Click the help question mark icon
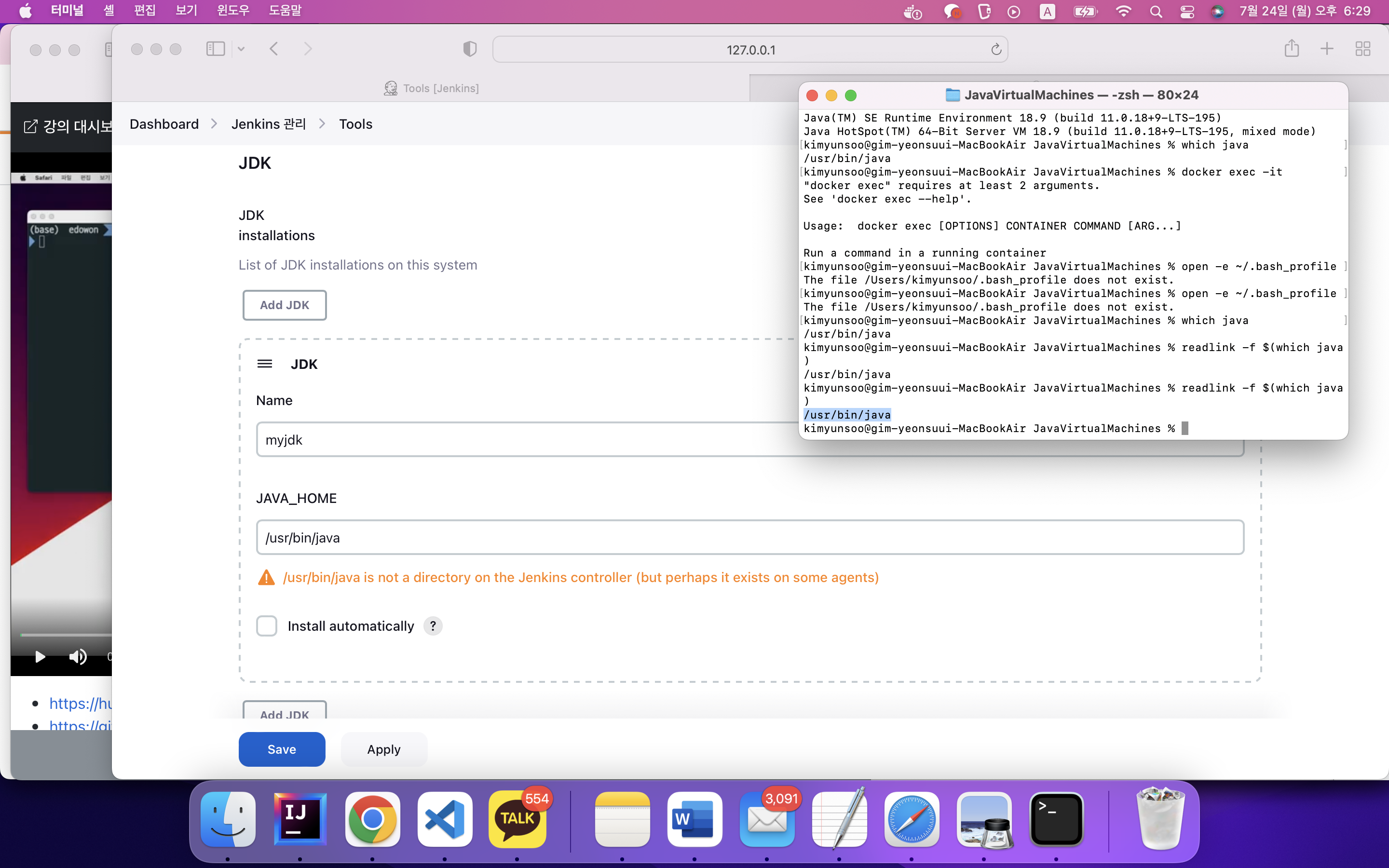Viewport: 1389px width, 868px height. (433, 625)
